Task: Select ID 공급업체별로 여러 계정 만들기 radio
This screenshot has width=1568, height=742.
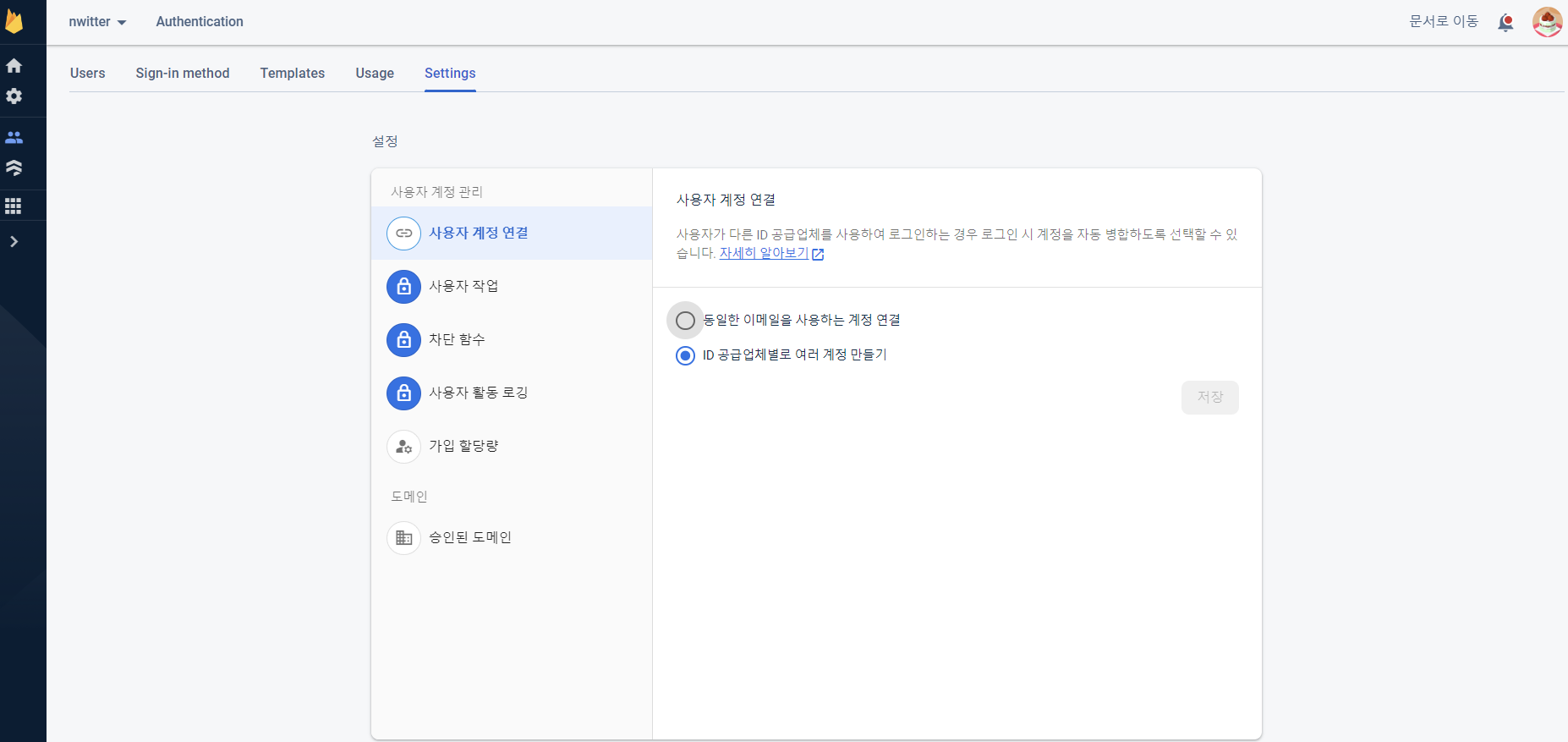Action: pos(686,355)
